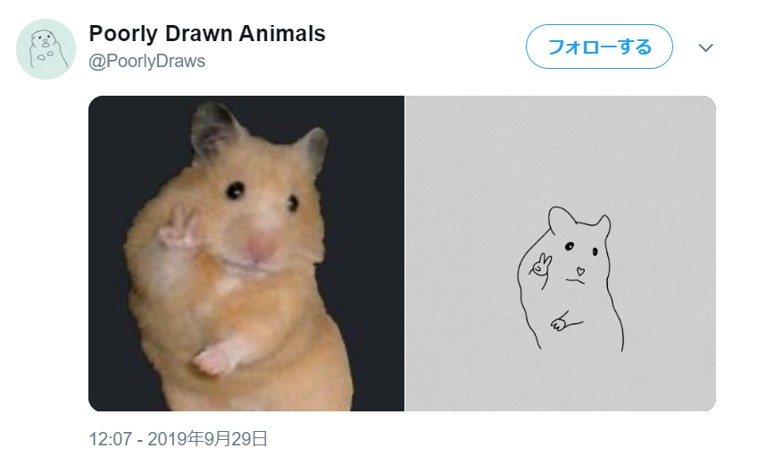Open the real hamster photo
The height and width of the screenshot is (457, 758).
click(246, 253)
